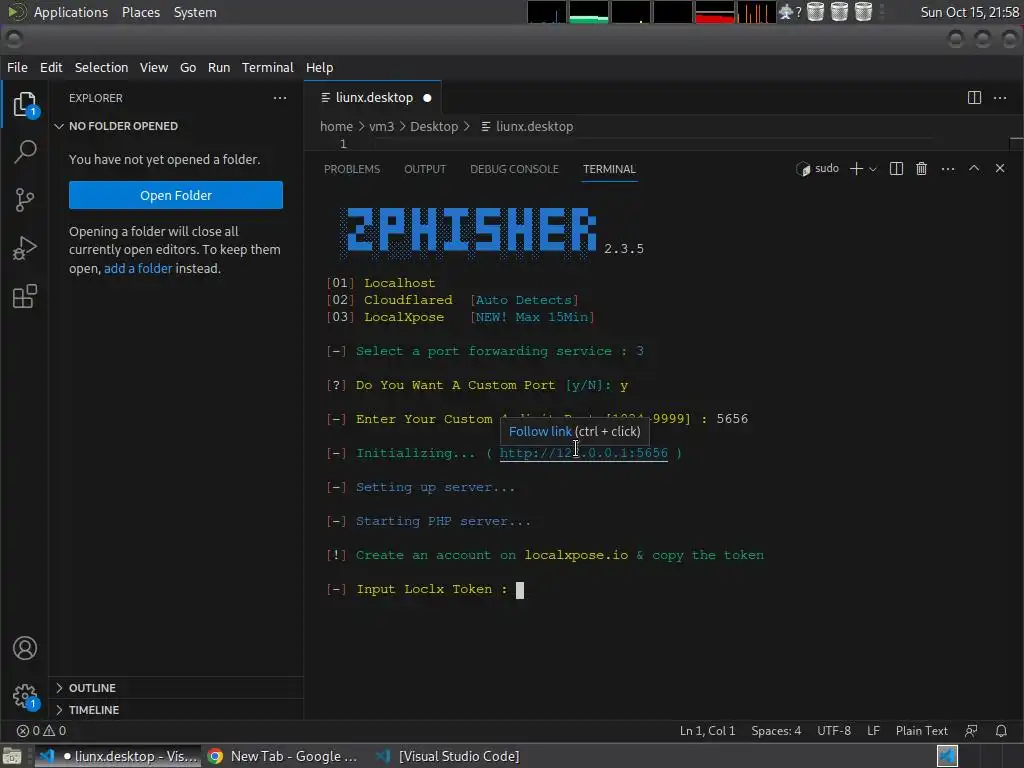This screenshot has height=768, width=1024.
Task: Open editor more actions ellipsis
Action: [1000, 98]
